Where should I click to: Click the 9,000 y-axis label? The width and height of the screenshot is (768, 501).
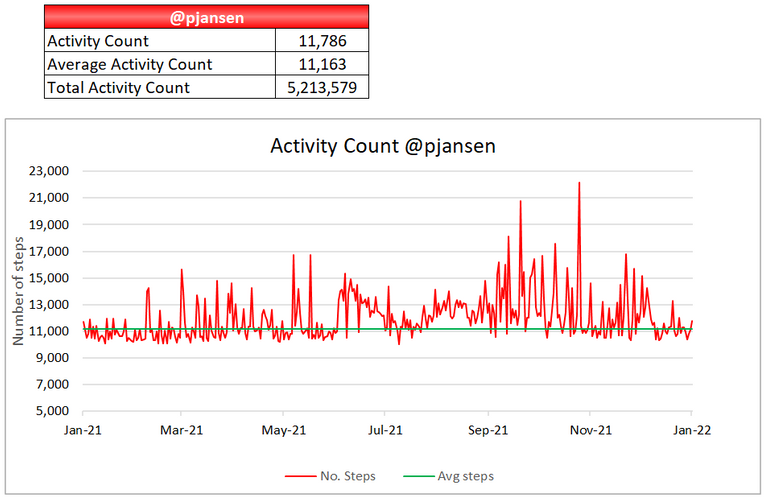52,358
